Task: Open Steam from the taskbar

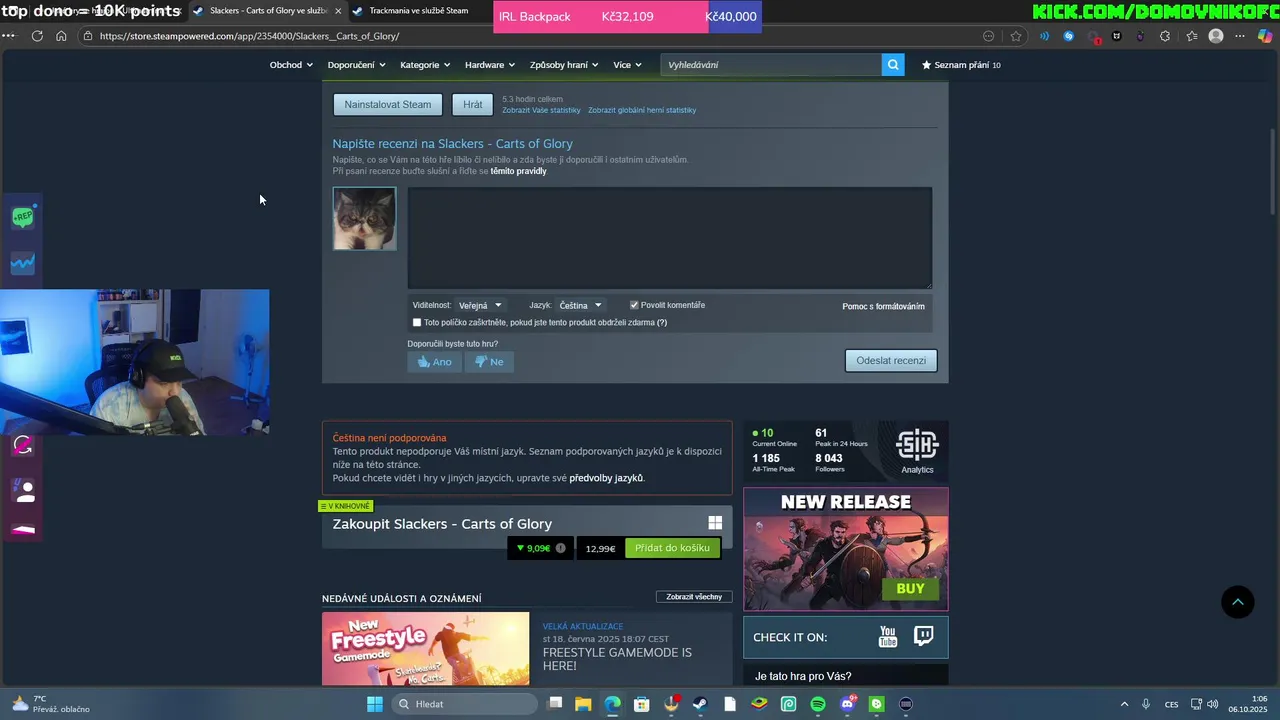Action: coord(700,704)
